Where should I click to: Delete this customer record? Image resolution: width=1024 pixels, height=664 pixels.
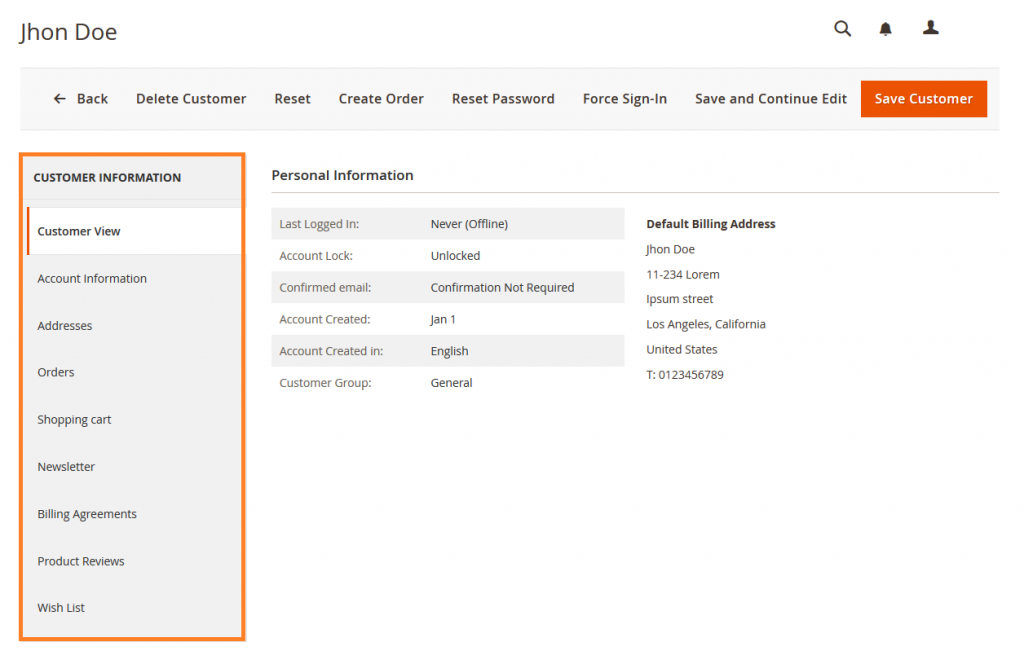[x=191, y=98]
